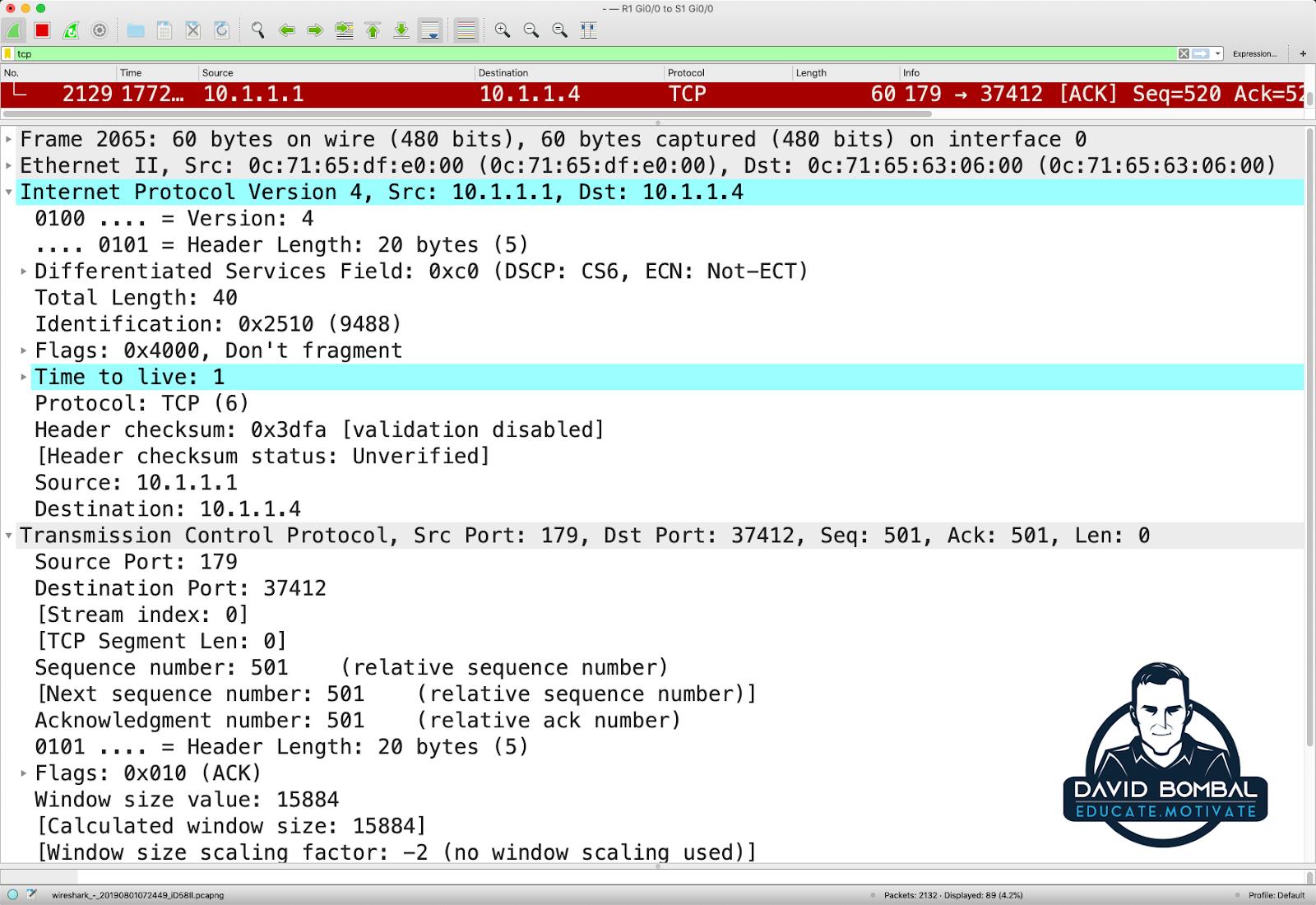Open the Expression... filter builder
Viewport: 1316px width, 905px height.
click(x=1255, y=53)
